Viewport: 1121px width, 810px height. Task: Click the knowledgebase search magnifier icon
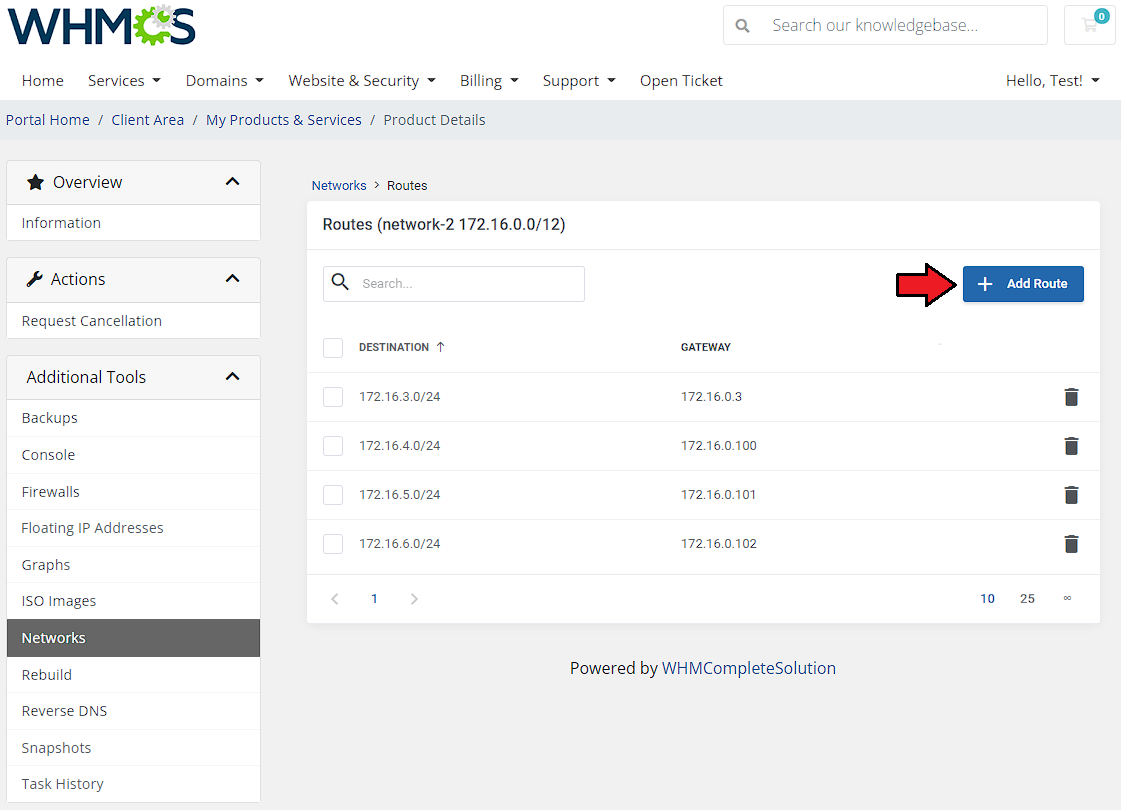[743, 26]
